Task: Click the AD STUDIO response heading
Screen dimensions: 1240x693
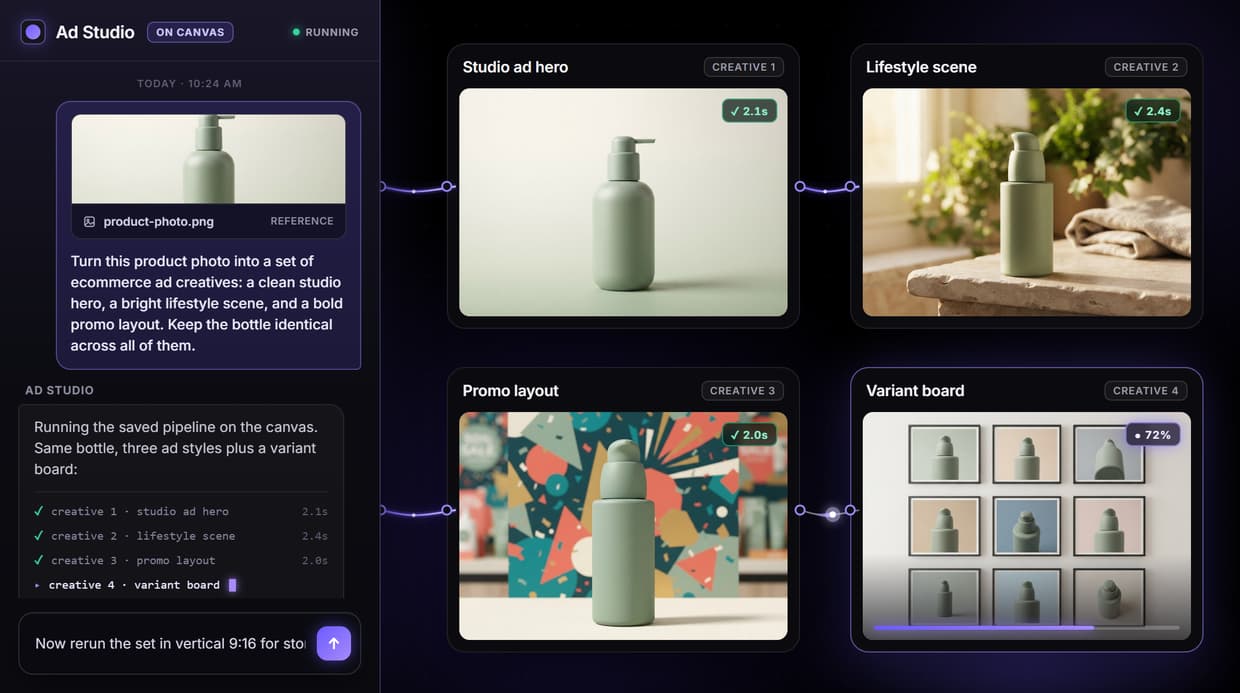Action: tap(59, 390)
